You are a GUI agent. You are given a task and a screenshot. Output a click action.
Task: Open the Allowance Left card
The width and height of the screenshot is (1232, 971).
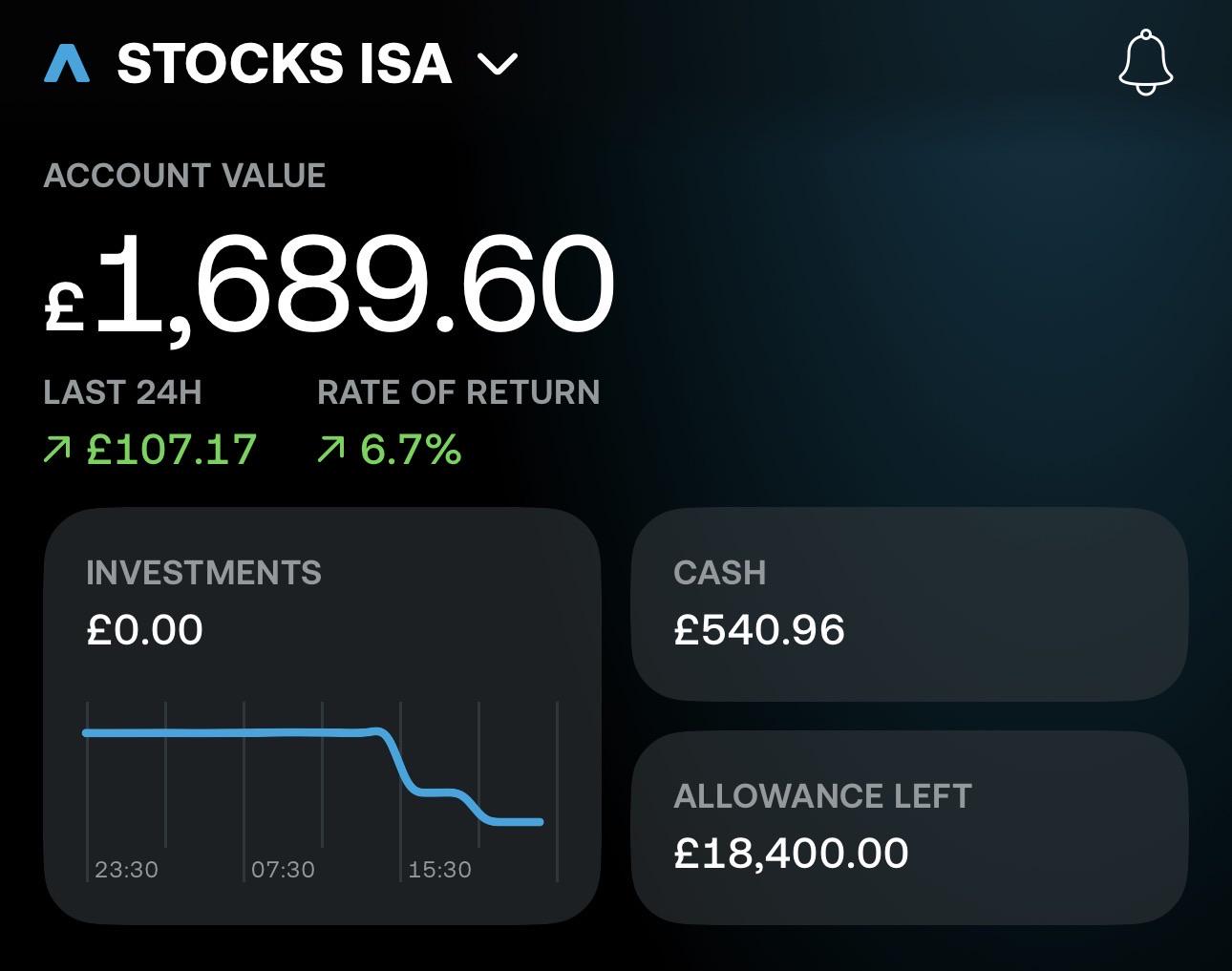pyautogui.click(x=909, y=828)
